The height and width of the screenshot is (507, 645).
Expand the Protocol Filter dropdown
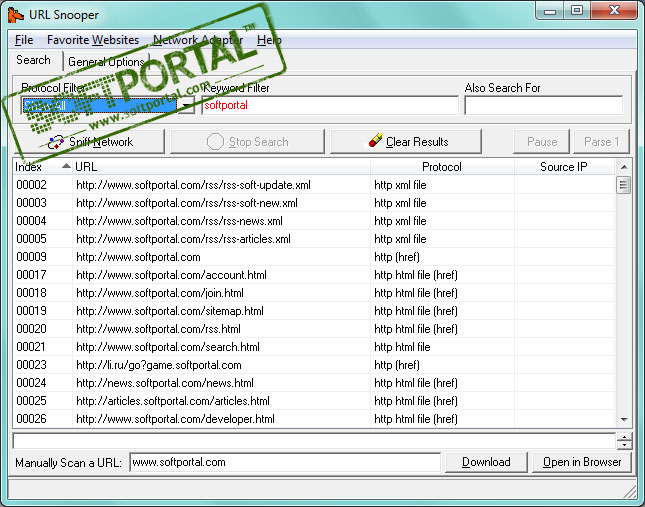187,106
